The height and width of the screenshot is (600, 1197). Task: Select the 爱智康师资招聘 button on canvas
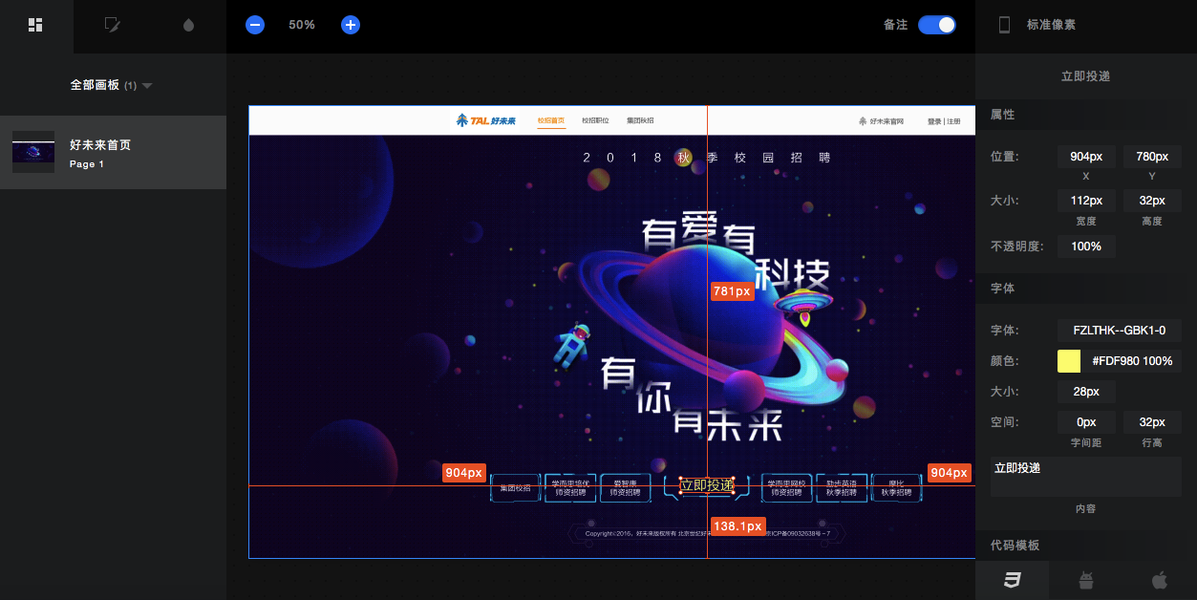[x=625, y=488]
